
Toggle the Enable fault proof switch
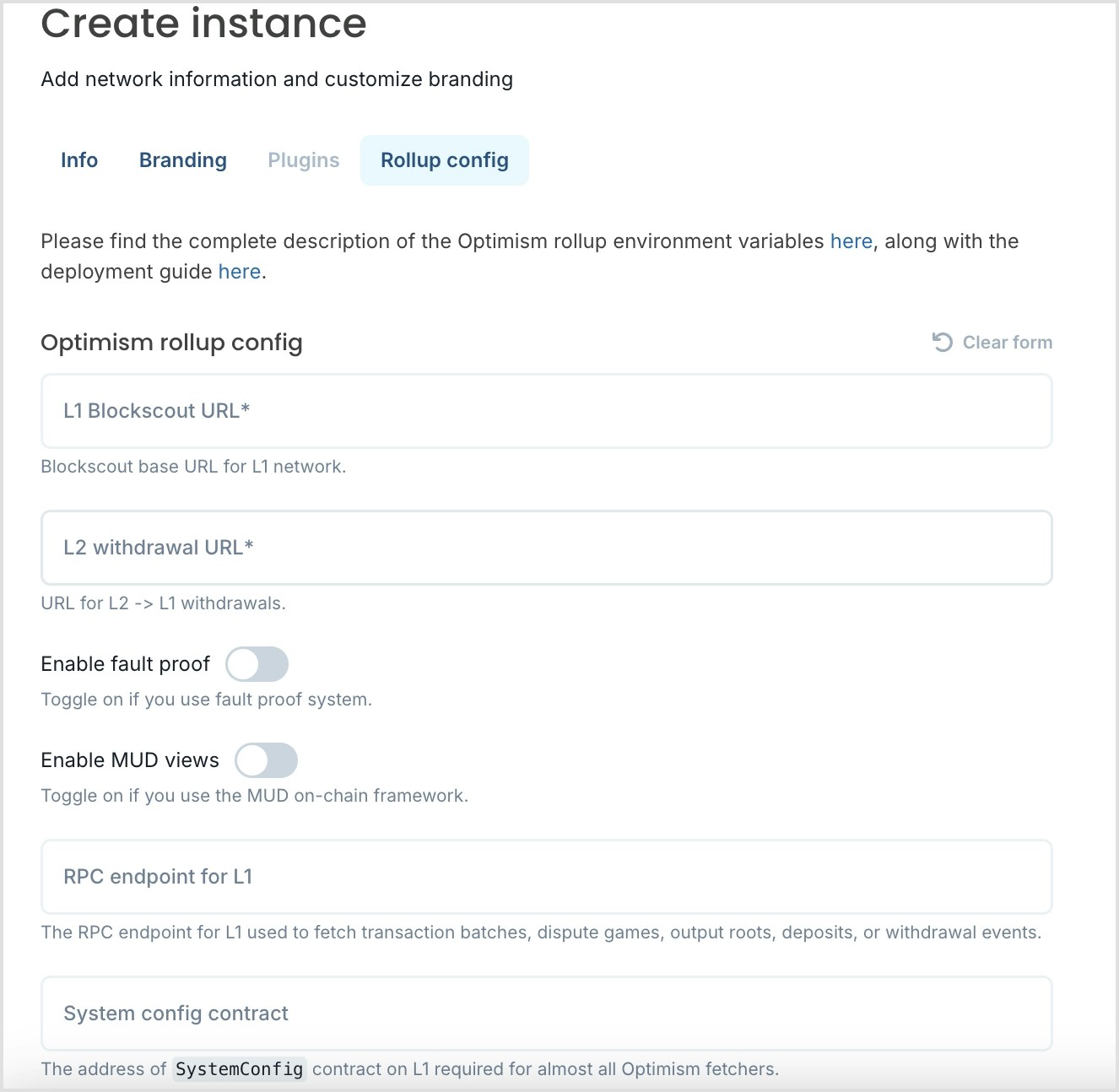pos(257,664)
